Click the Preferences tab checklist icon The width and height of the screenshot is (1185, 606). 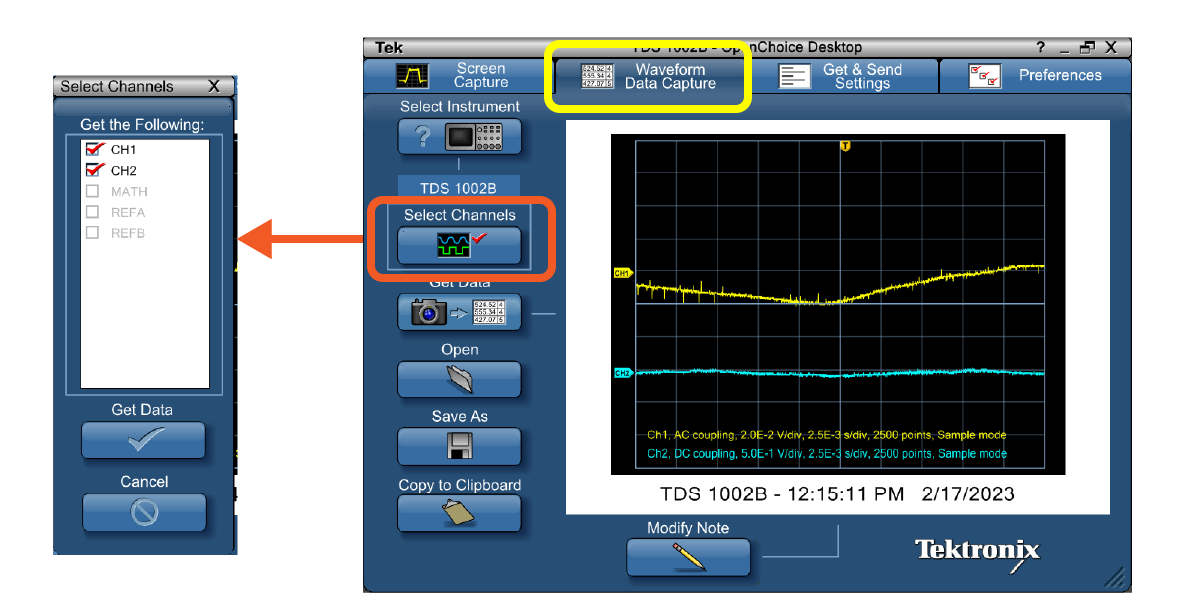click(985, 76)
